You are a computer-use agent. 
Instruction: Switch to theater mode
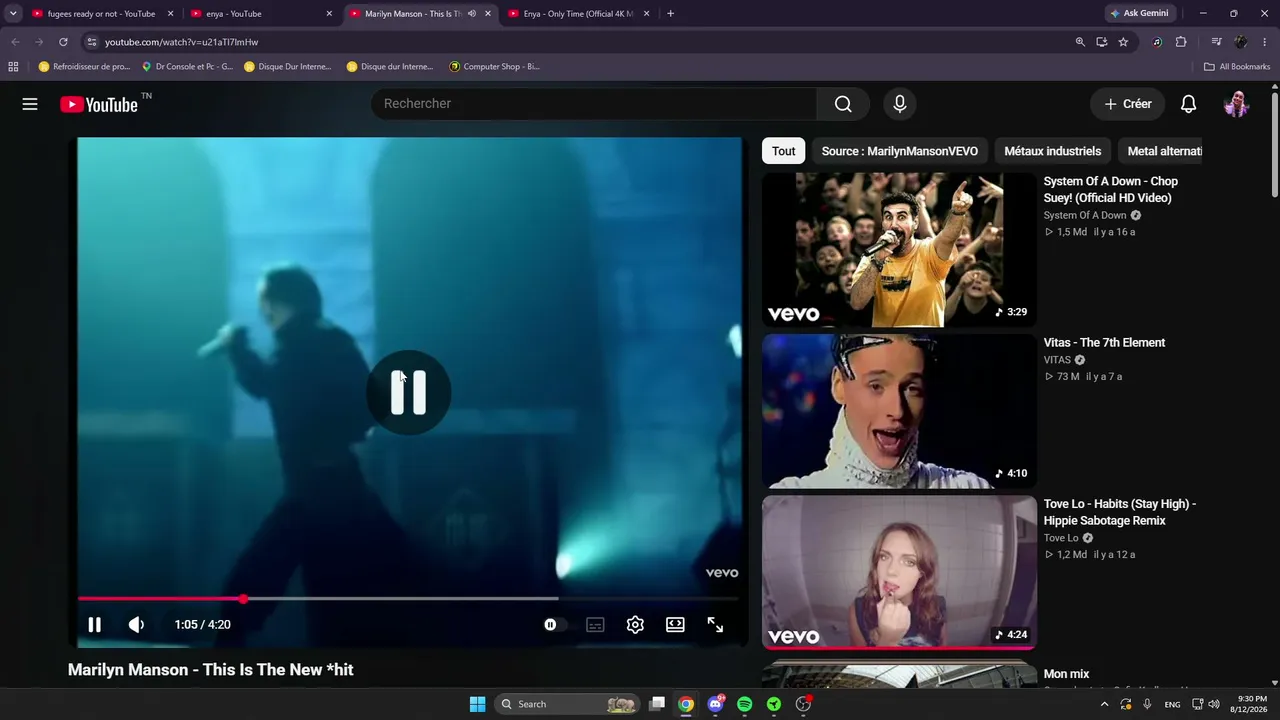coord(675,625)
